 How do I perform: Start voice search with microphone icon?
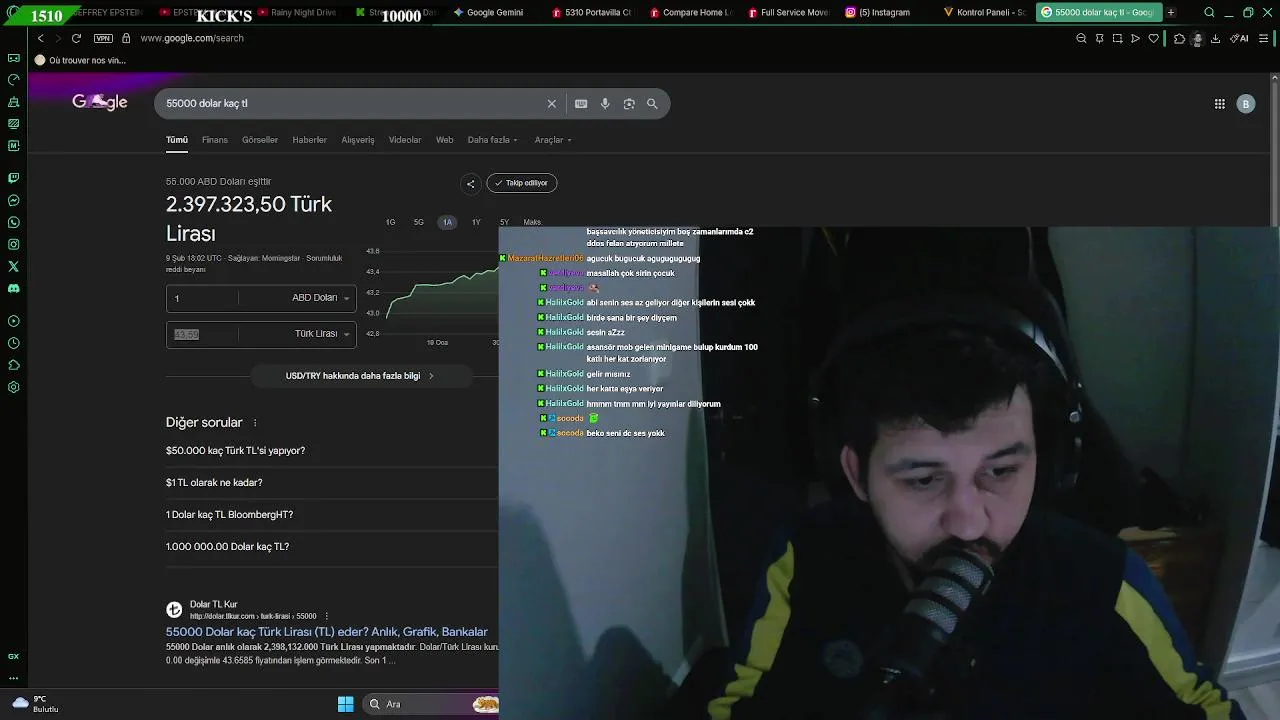tap(605, 103)
